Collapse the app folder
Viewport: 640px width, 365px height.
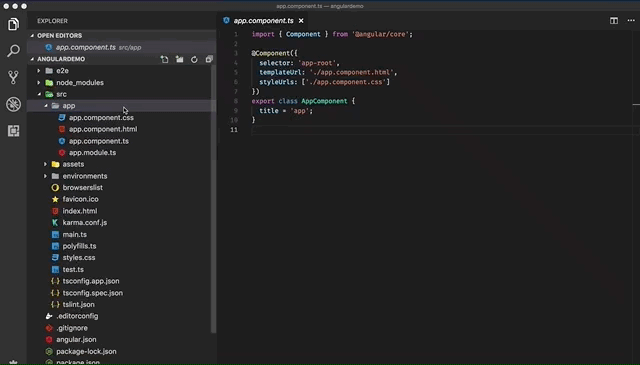[x=46, y=106]
